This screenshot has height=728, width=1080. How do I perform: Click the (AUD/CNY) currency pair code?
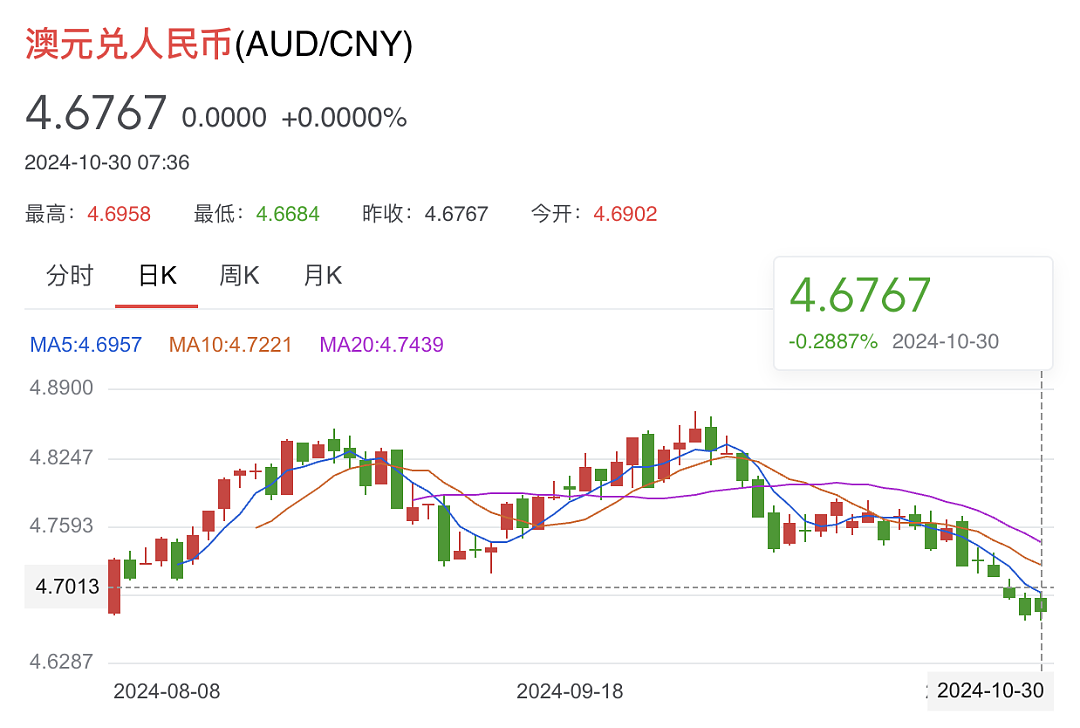coord(323,45)
